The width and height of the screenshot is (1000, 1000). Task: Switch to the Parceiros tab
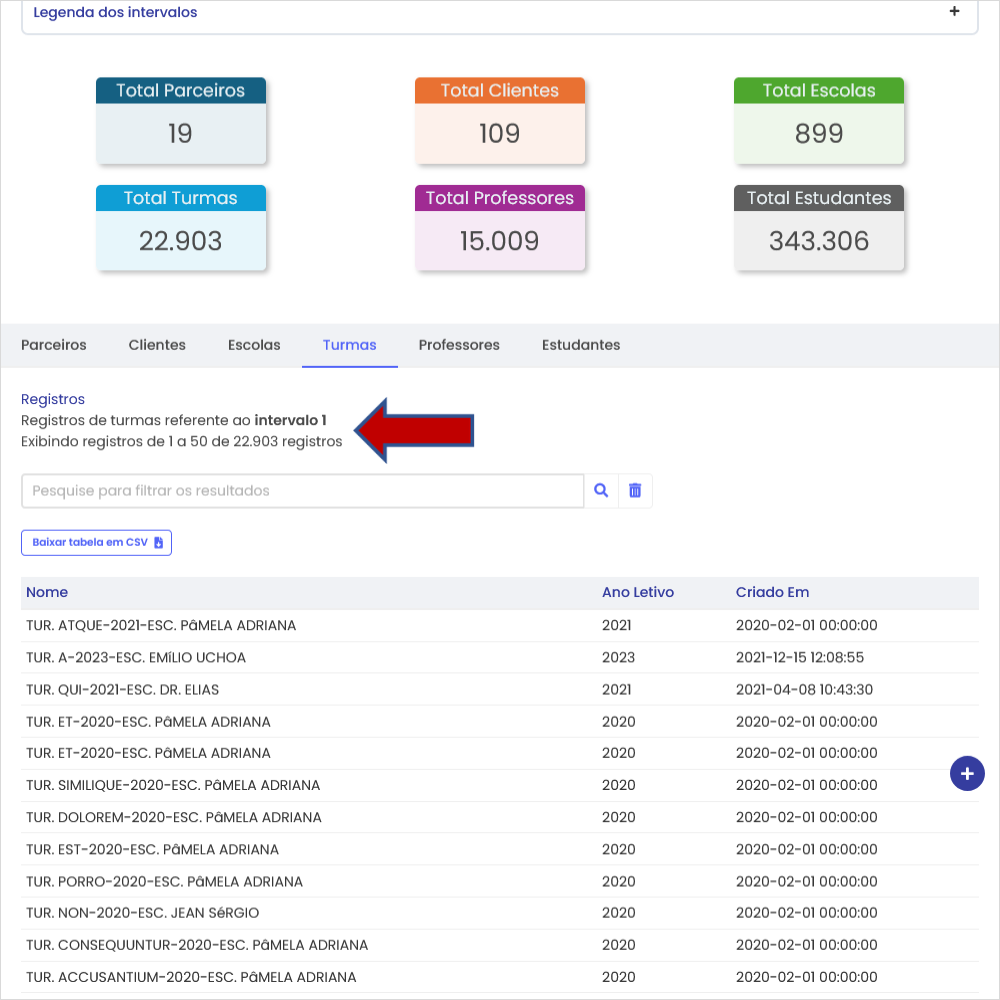(x=54, y=345)
